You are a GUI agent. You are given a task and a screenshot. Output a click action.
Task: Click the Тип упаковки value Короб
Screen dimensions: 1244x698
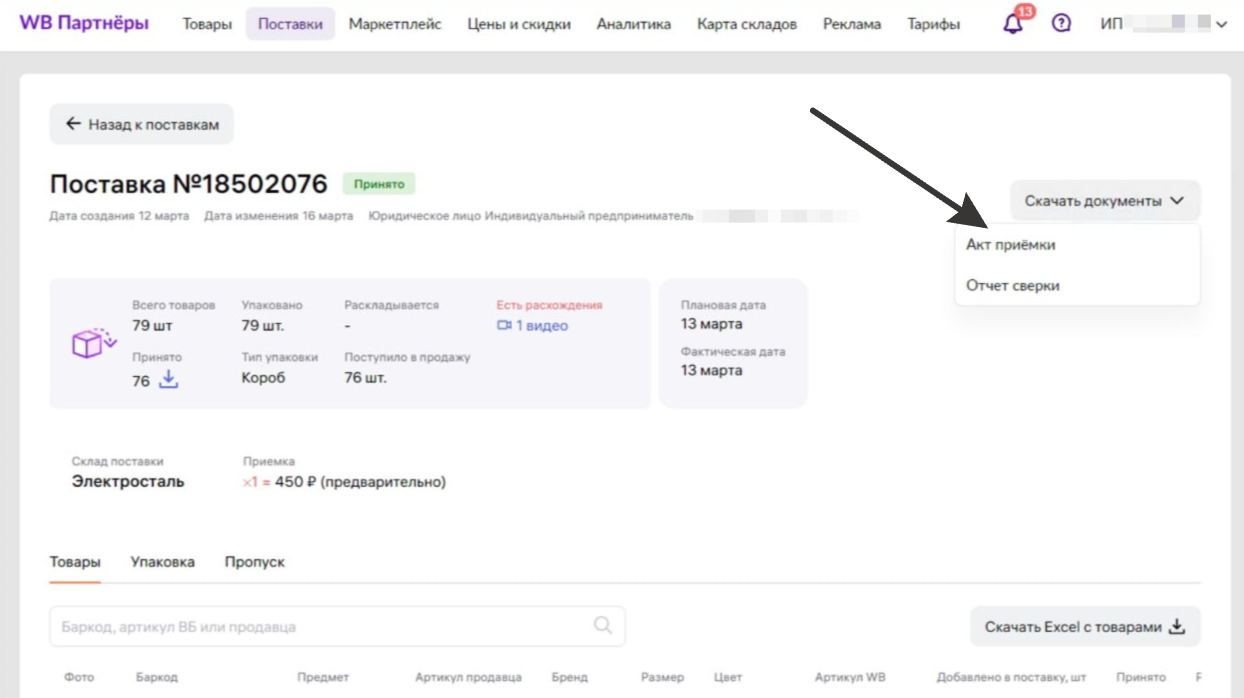[x=263, y=378]
